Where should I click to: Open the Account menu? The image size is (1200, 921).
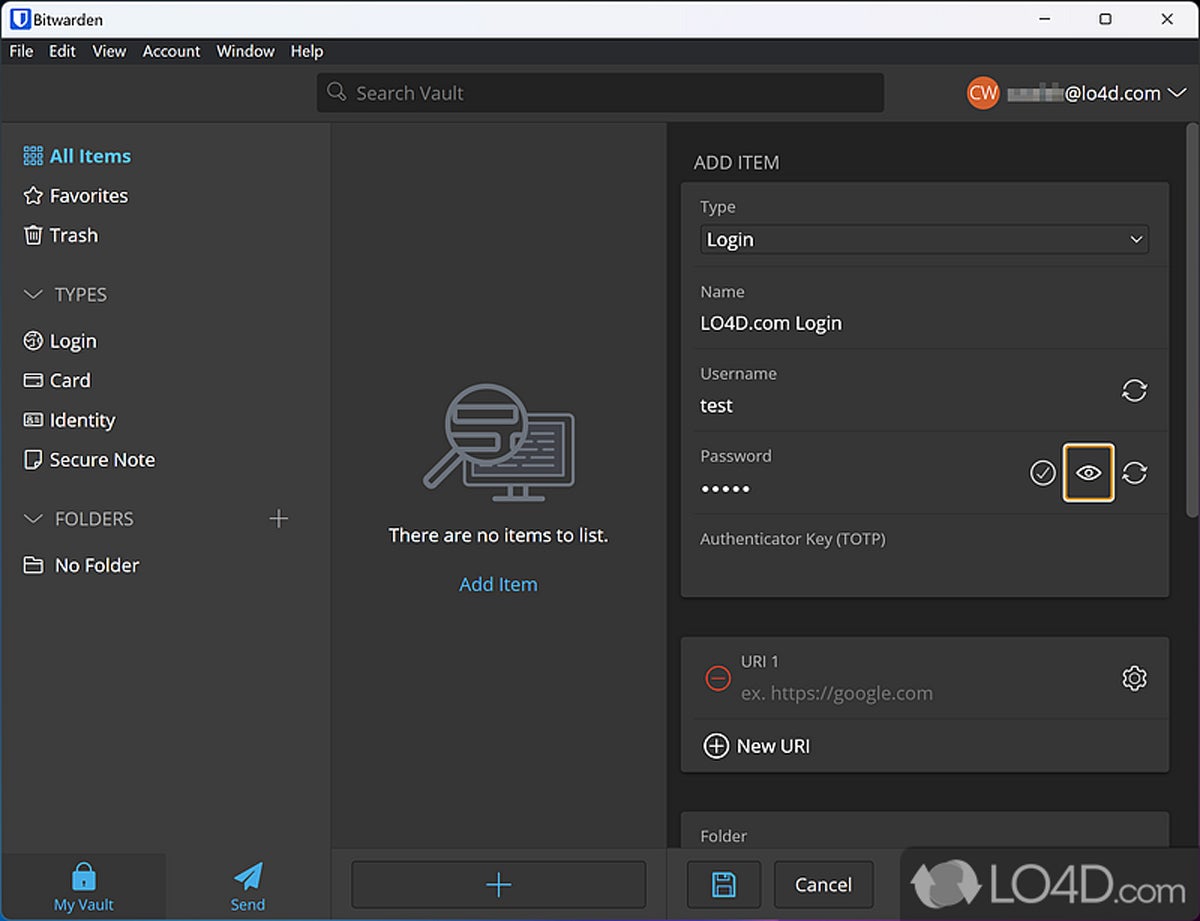pos(171,51)
